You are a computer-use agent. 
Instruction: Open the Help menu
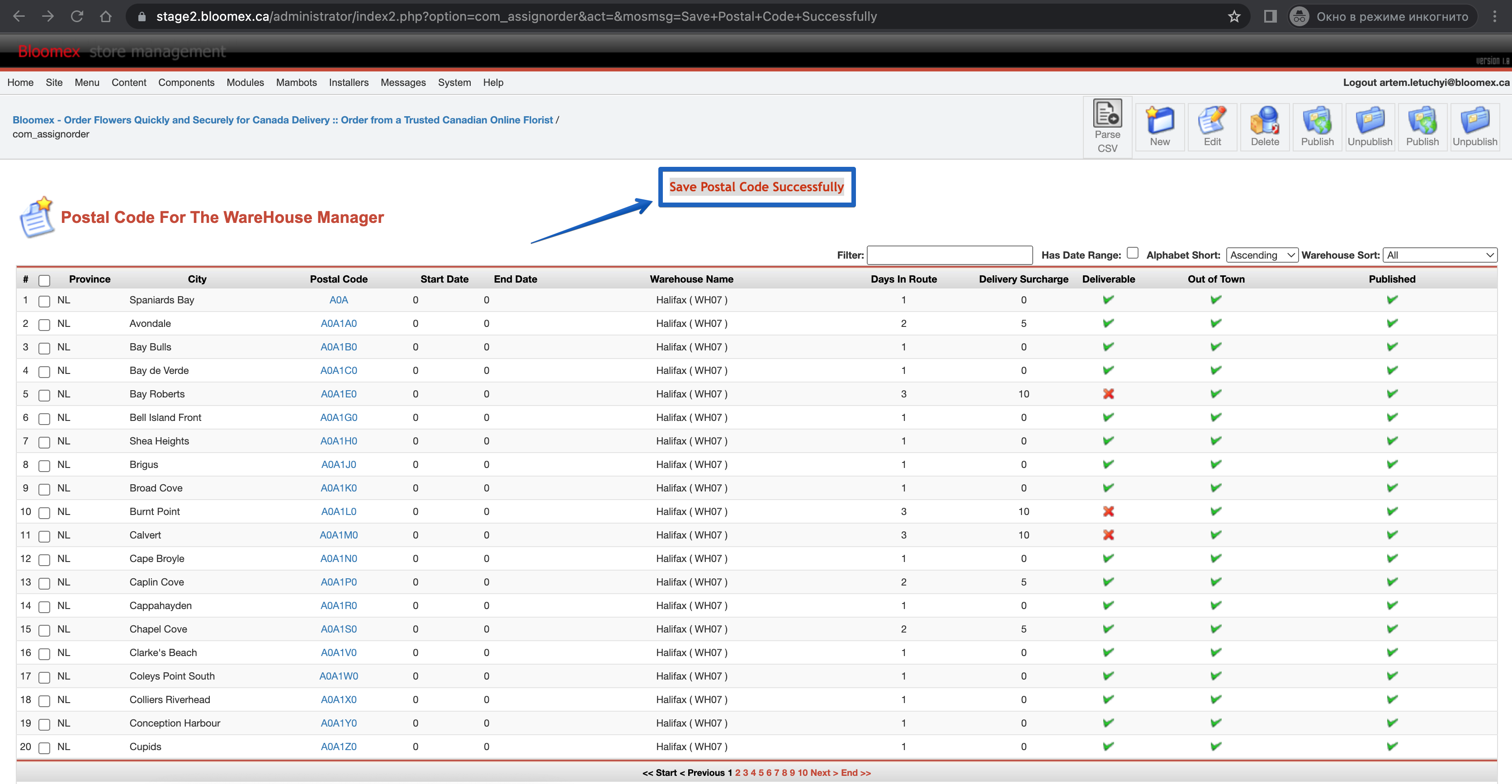pyautogui.click(x=493, y=83)
